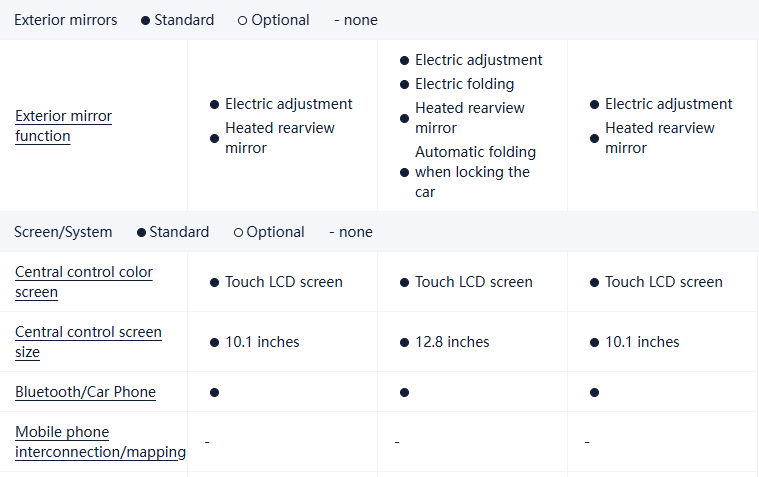The width and height of the screenshot is (759, 477).
Task: Click the third column Bluetooth standard dot
Action: click(594, 392)
